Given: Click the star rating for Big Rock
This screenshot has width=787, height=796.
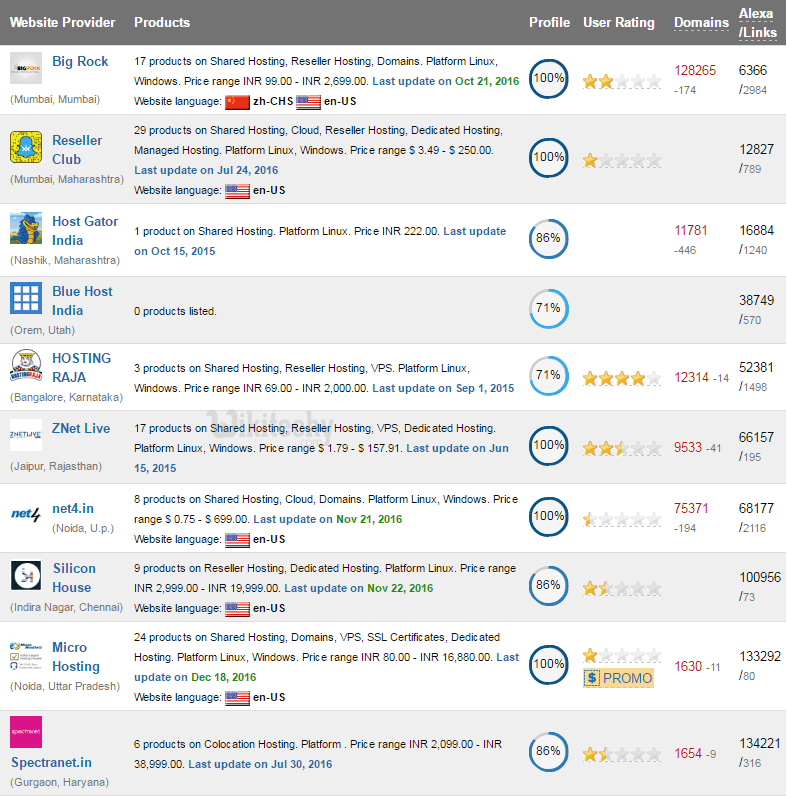Looking at the screenshot, I should 622,81.
